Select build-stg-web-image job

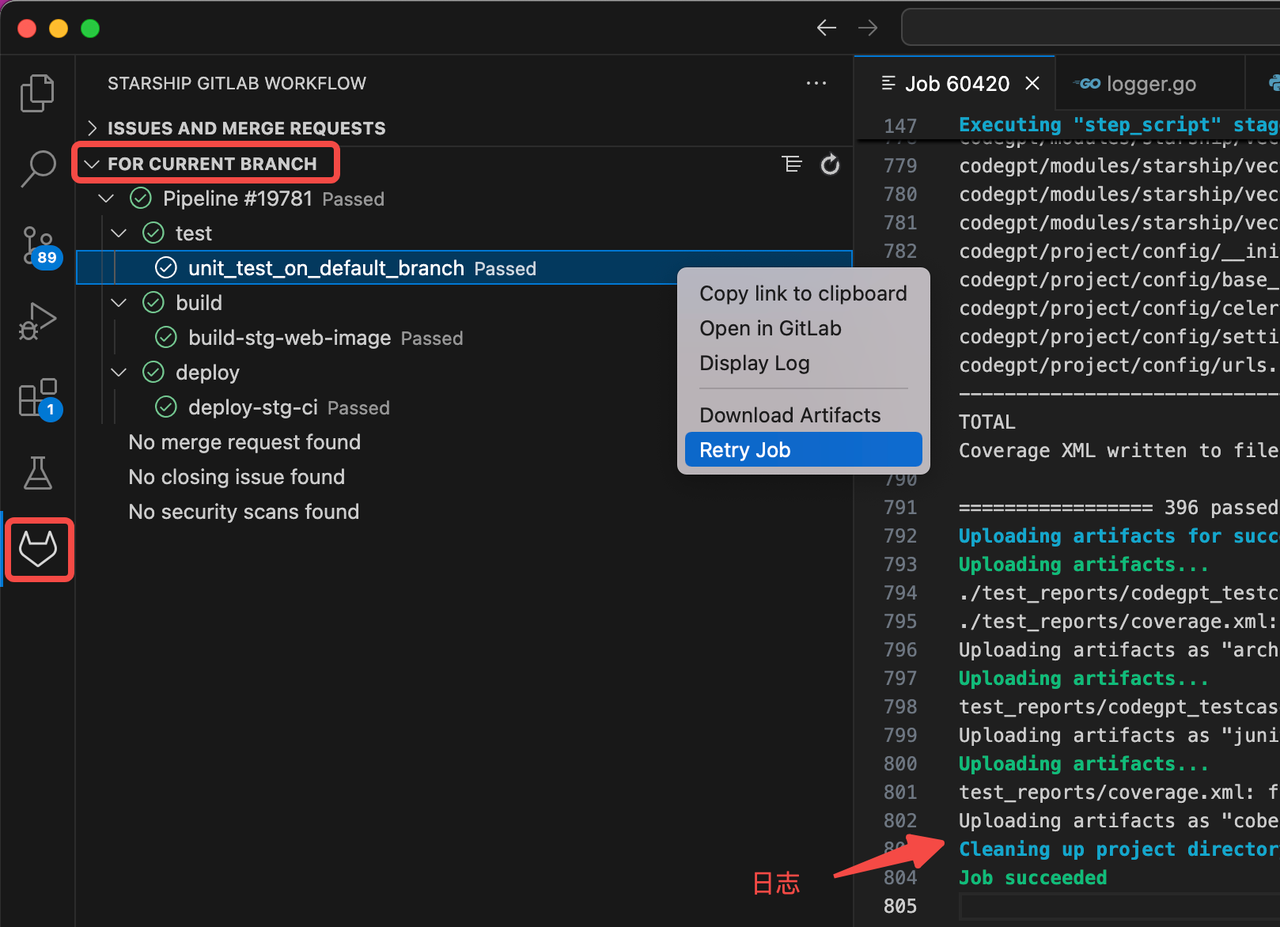pos(289,338)
